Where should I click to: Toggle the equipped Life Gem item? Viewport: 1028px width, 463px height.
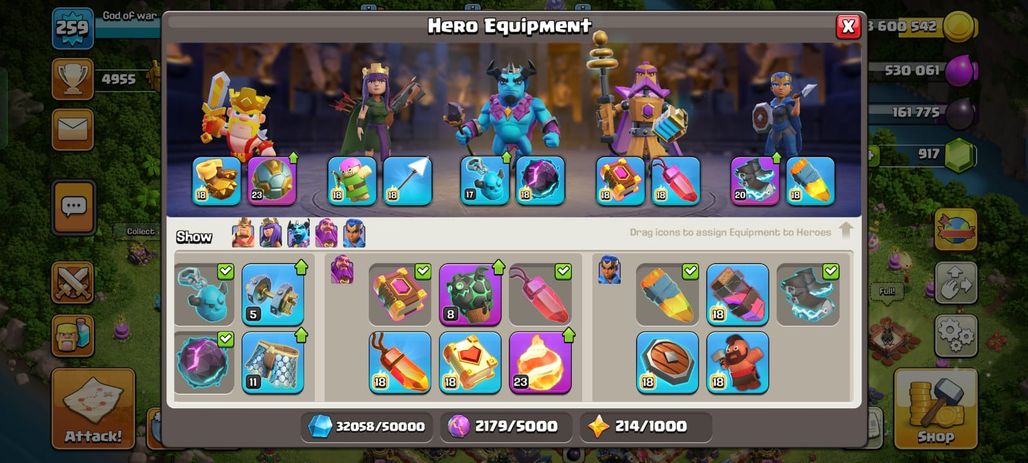[x=540, y=294]
